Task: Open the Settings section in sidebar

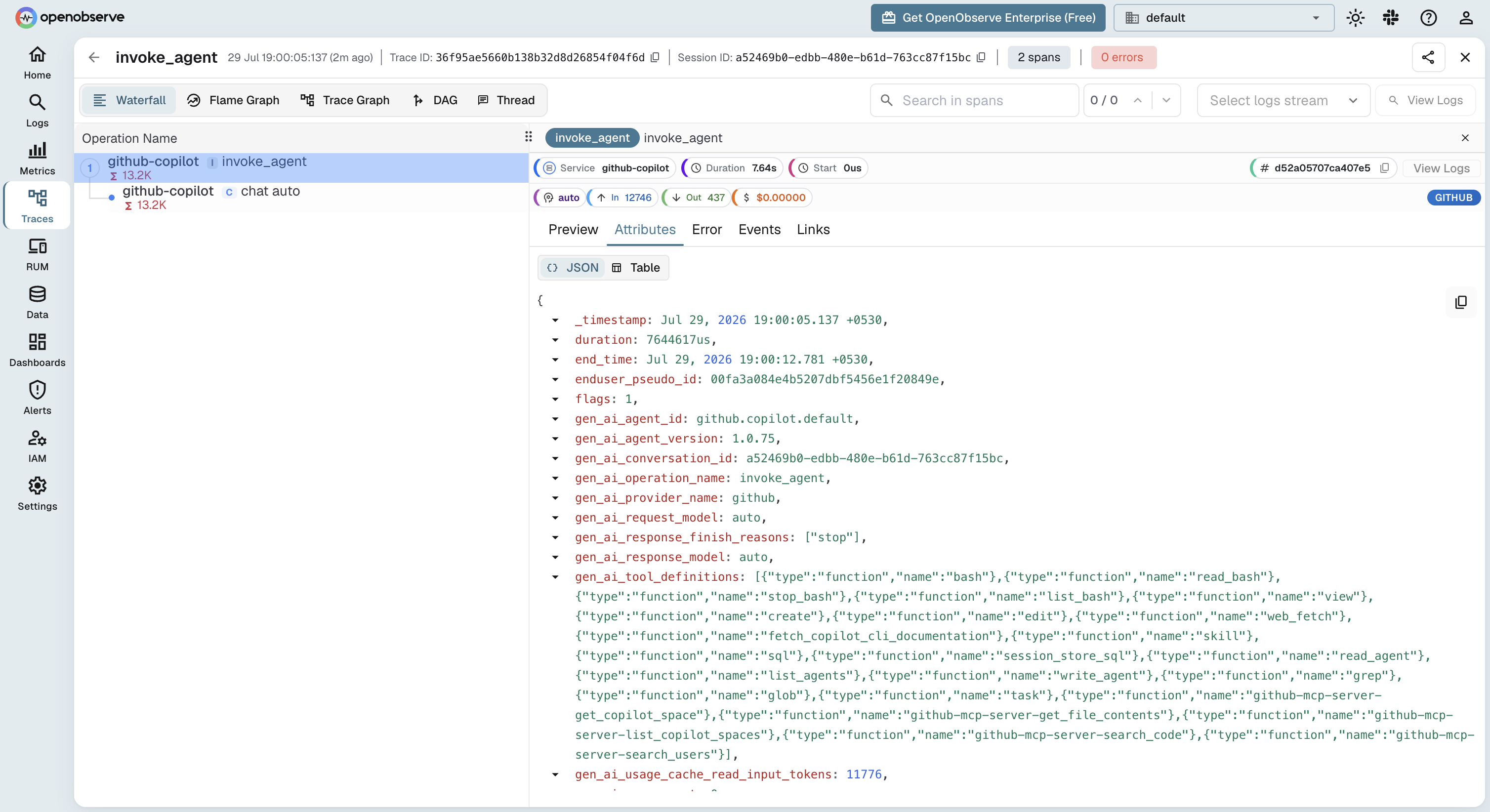Action: click(37, 494)
